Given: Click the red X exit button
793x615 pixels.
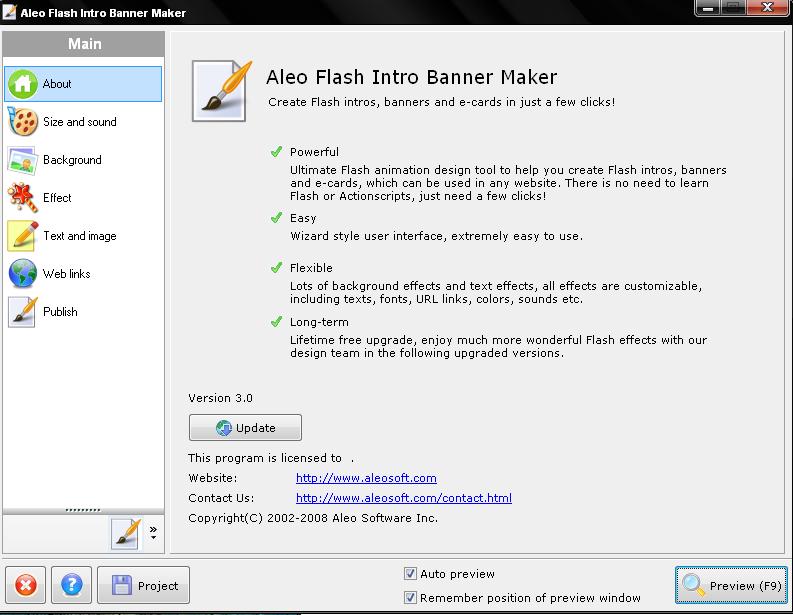Looking at the screenshot, I should [26, 585].
